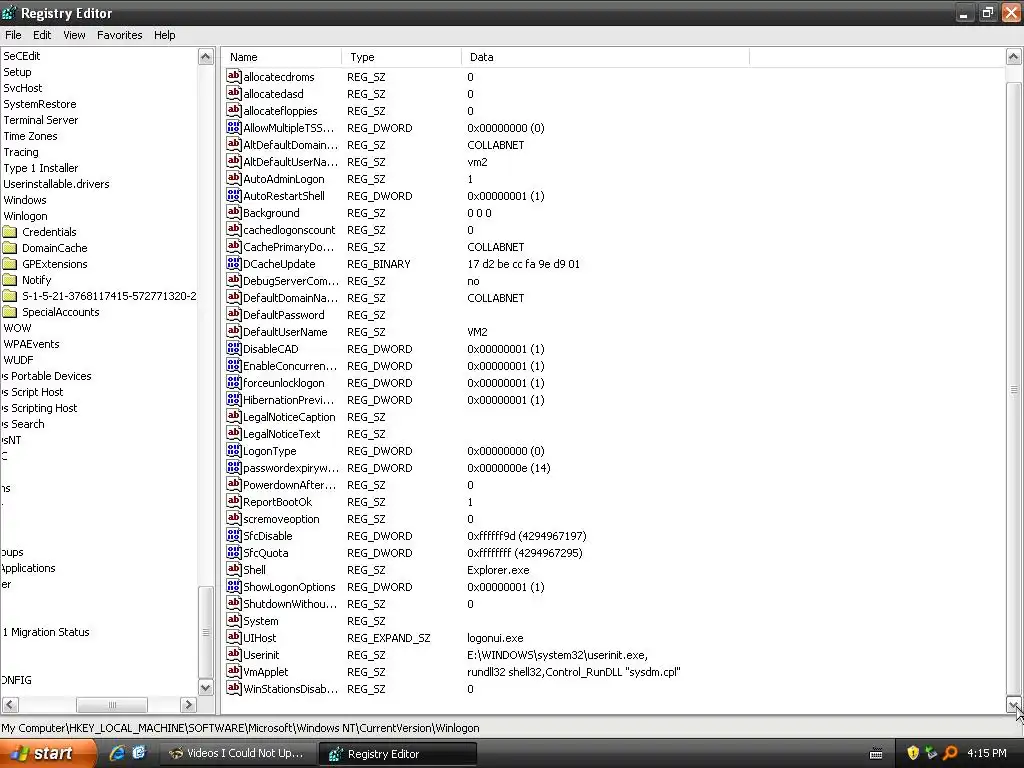The height and width of the screenshot is (768, 1024).
Task: Click the Registry Editor title bar icon
Action: 9,13
